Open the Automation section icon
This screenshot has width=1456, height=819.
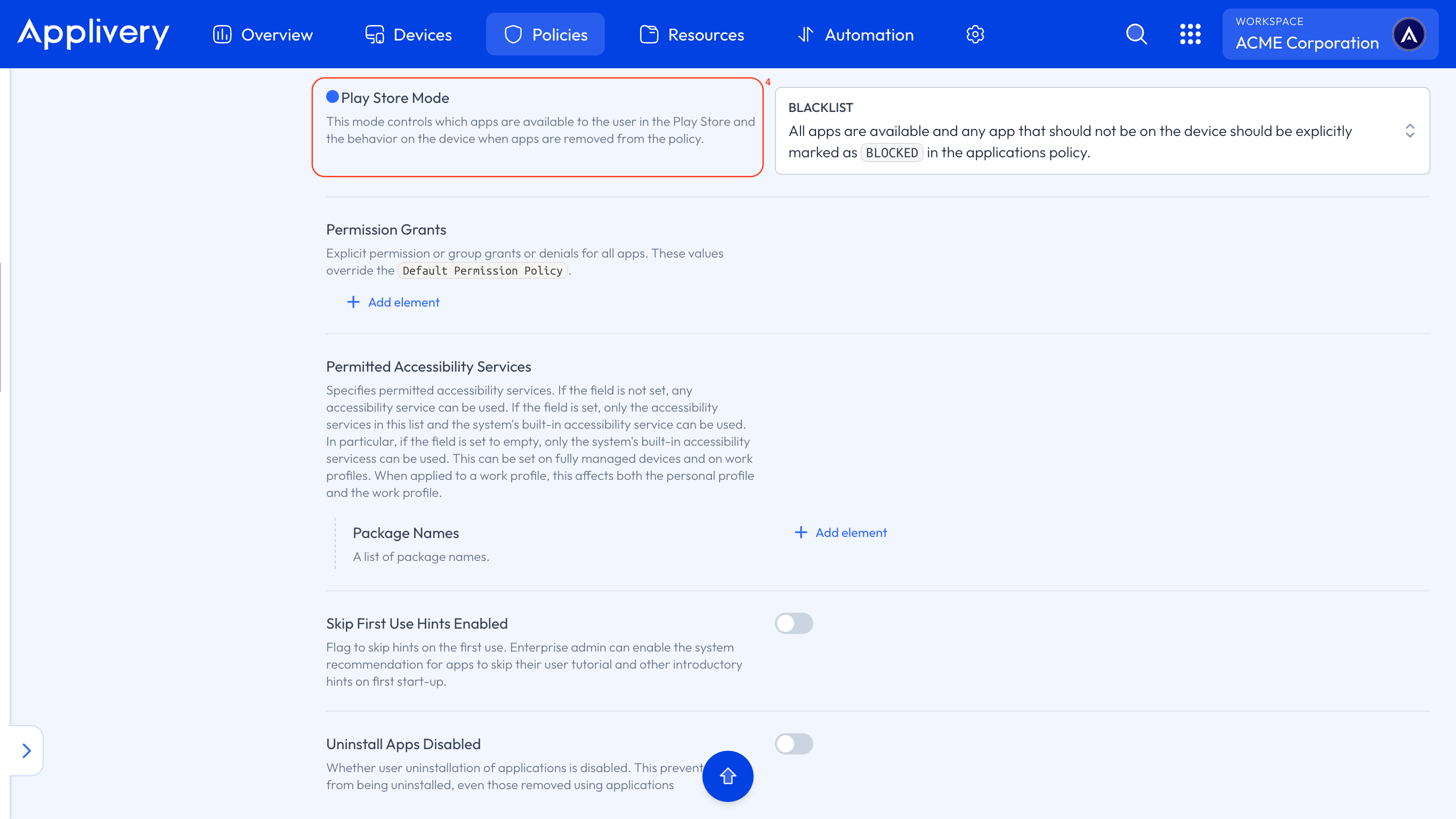coord(806,34)
